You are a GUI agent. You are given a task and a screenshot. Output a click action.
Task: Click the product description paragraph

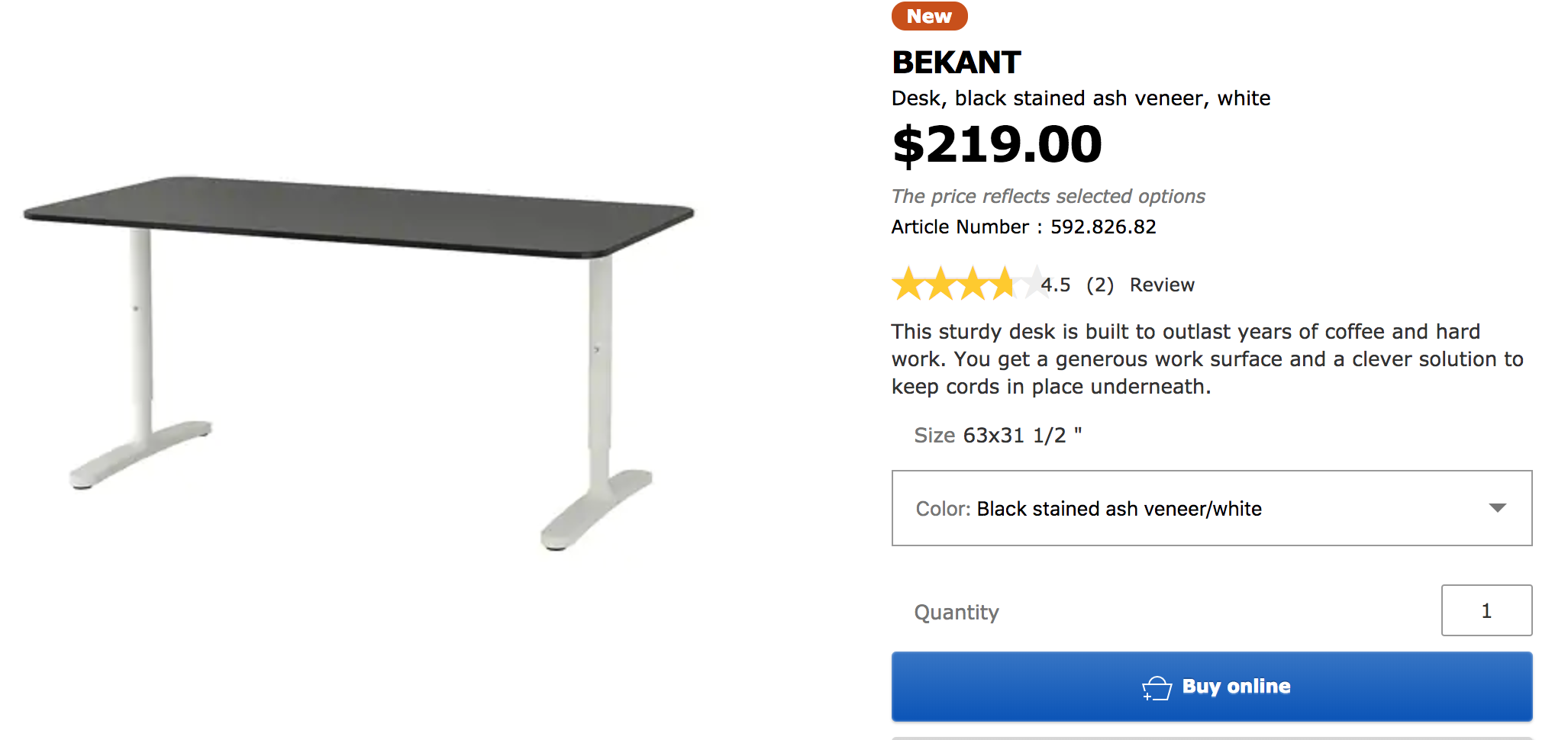1206,359
